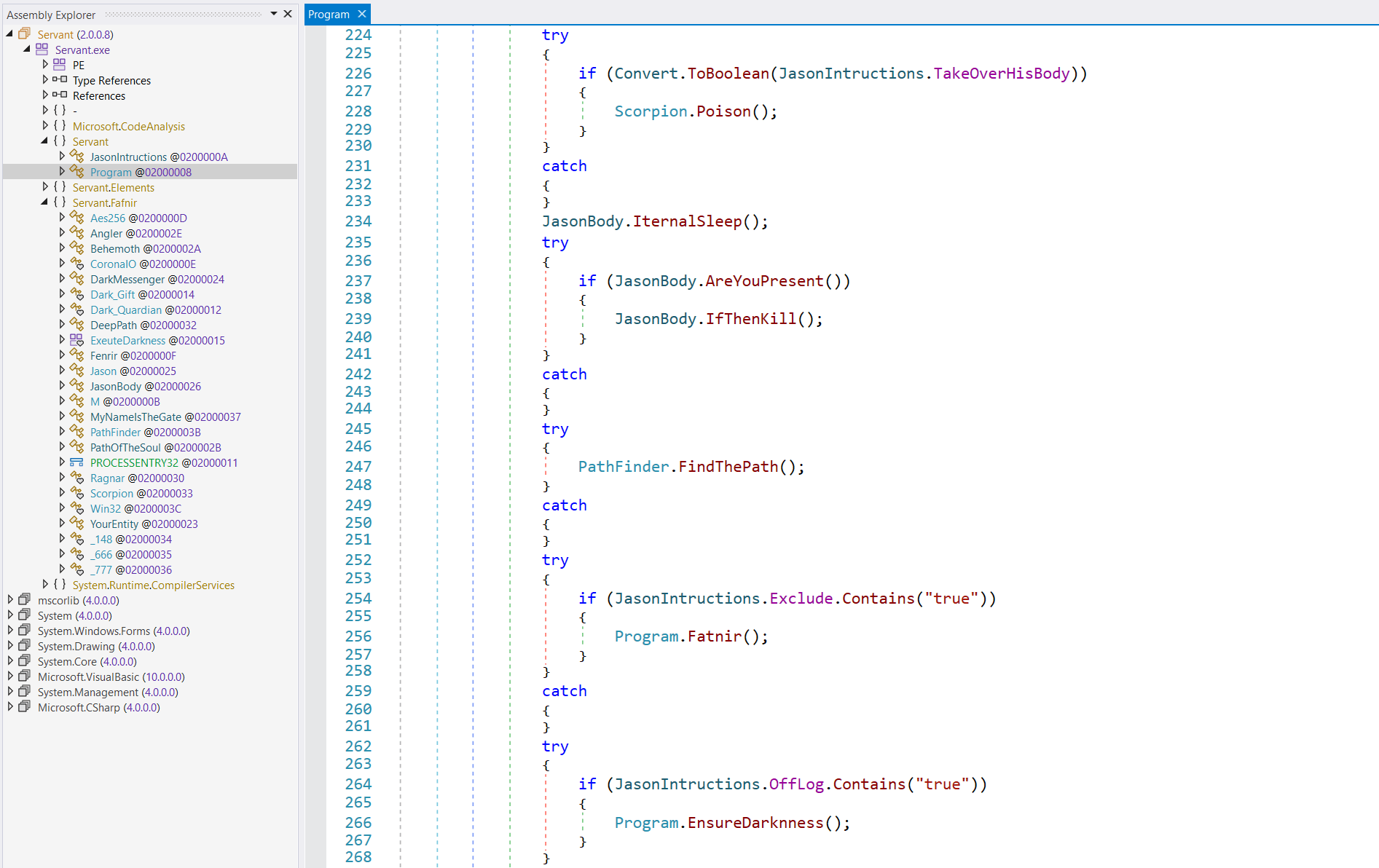Follow the IternalSleep method link

pyautogui.click(x=687, y=221)
